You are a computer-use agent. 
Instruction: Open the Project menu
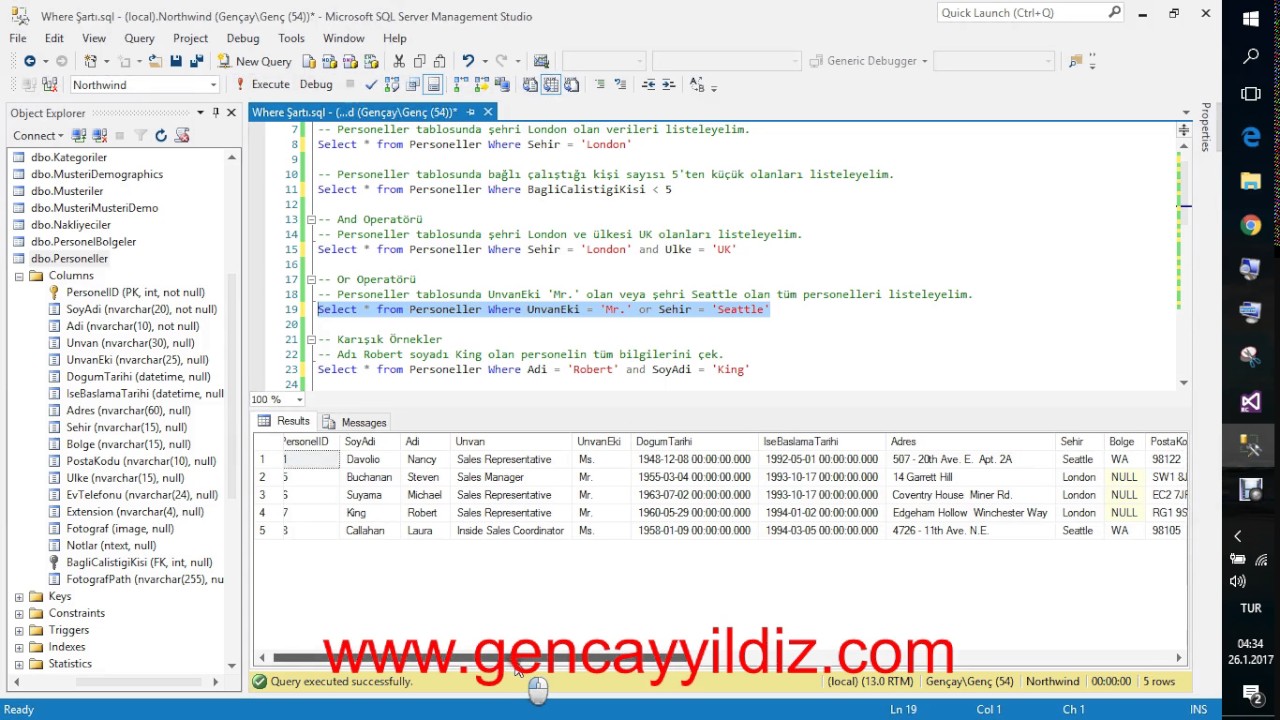(x=190, y=38)
